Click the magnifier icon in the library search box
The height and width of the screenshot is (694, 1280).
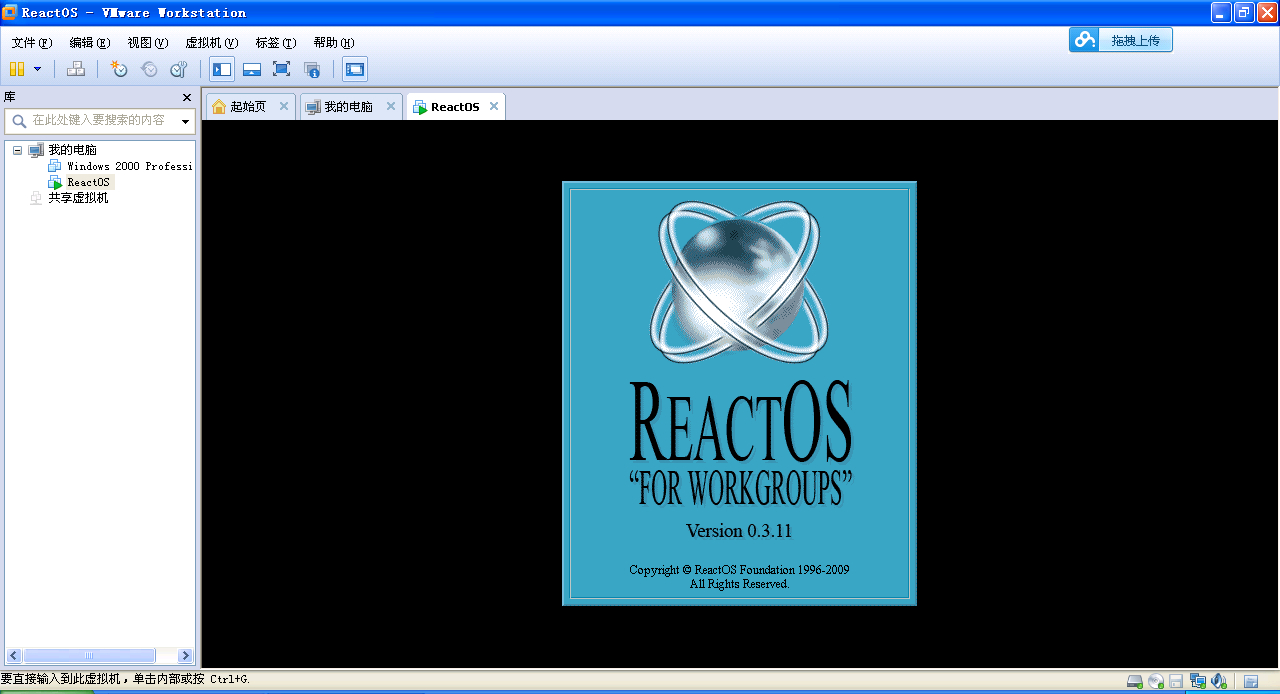pos(19,121)
